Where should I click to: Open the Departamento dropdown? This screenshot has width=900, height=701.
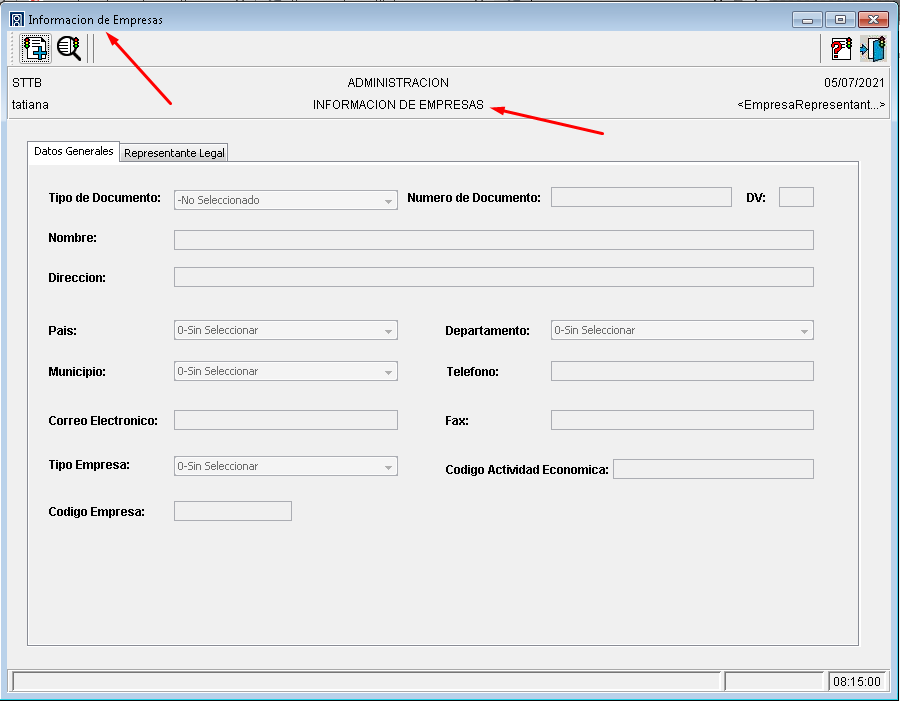point(682,330)
